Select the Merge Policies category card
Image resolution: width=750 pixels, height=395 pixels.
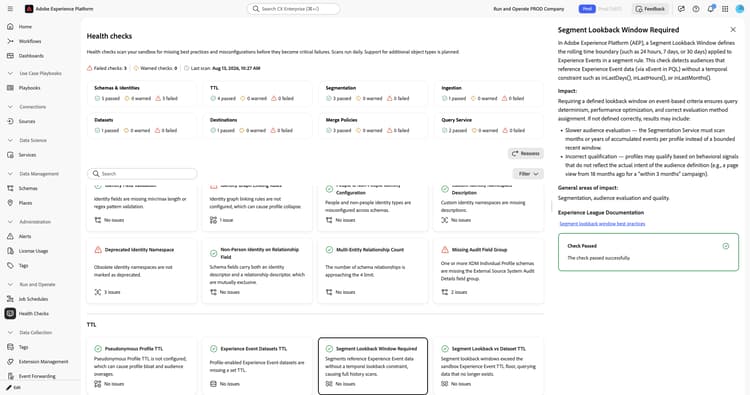[373, 125]
